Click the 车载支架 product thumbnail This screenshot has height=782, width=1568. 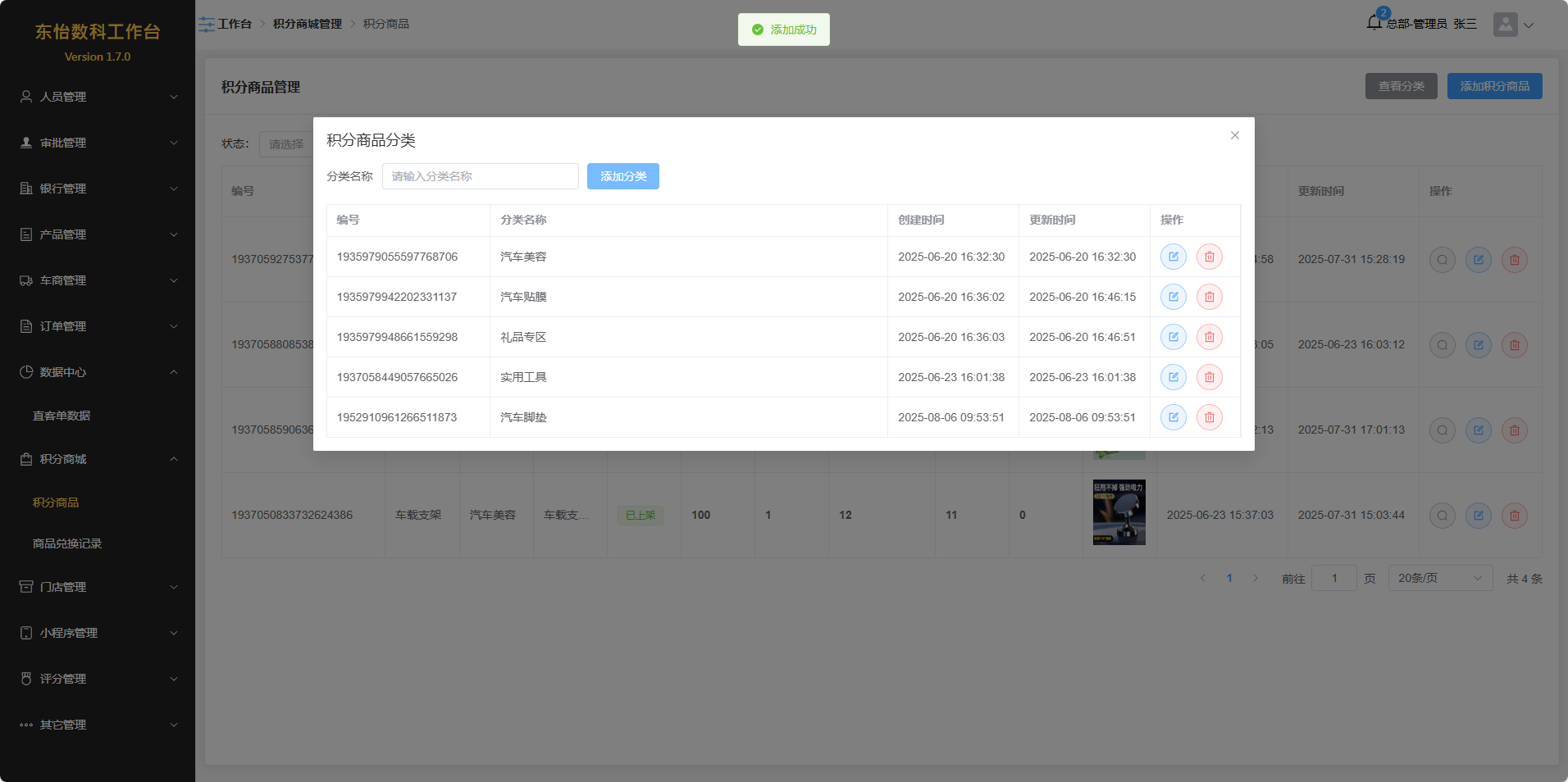tap(1119, 513)
